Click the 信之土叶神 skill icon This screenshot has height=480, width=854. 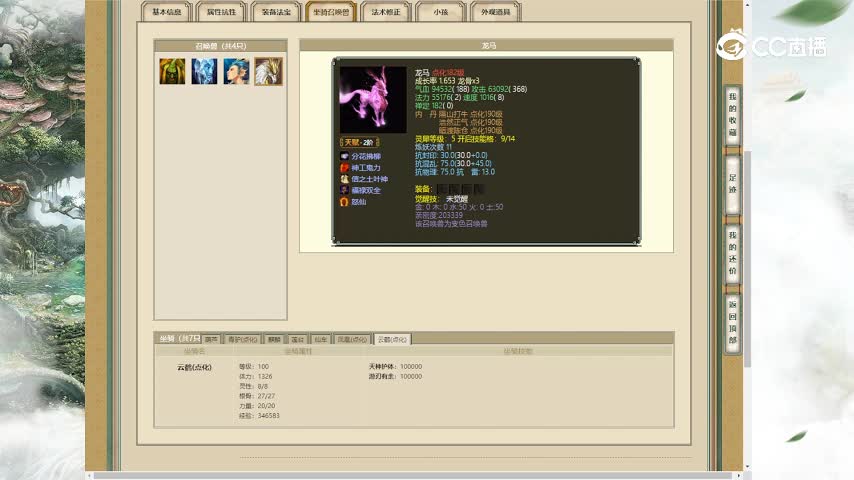pos(344,179)
